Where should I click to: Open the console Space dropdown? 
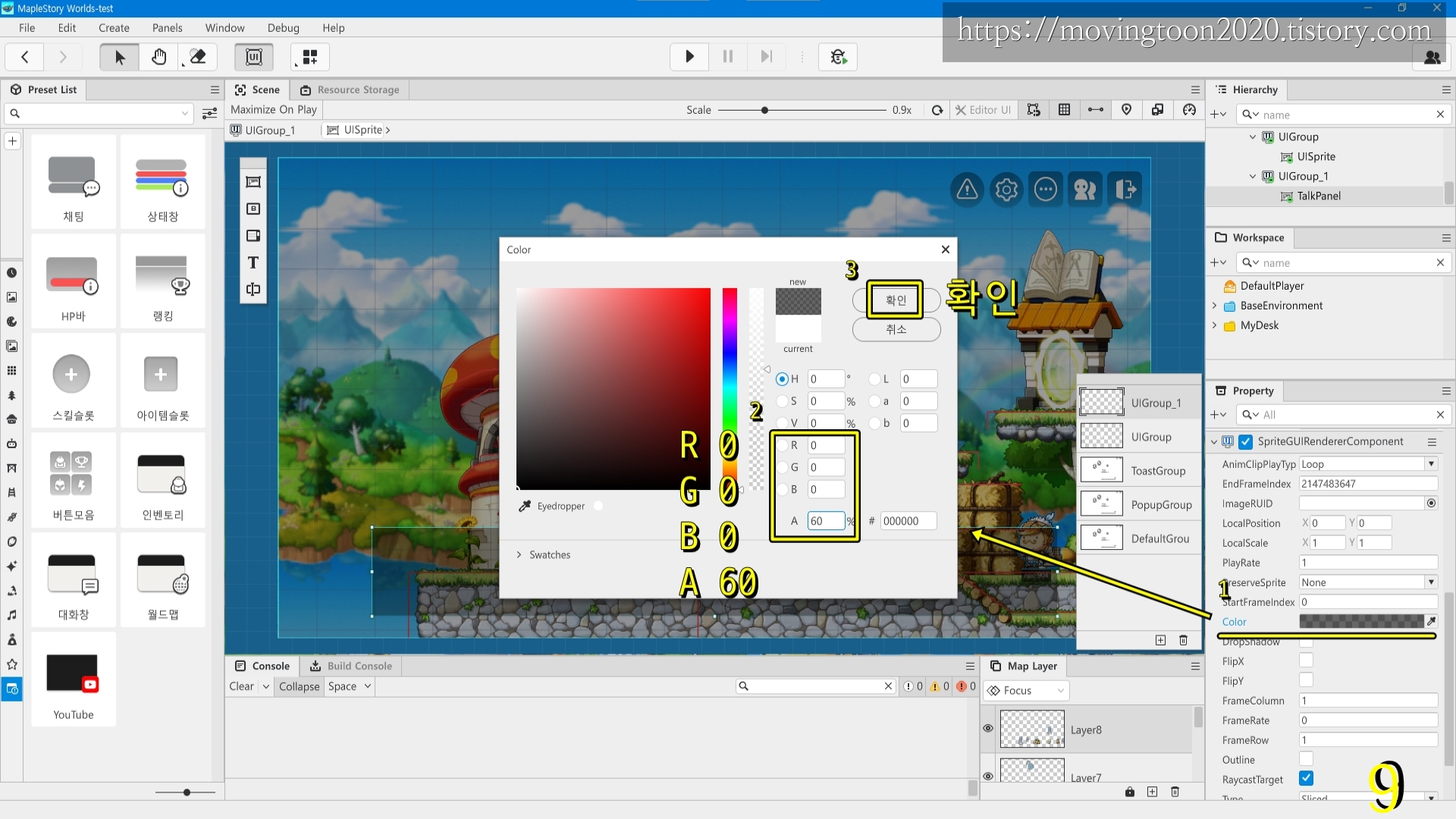pyautogui.click(x=349, y=686)
